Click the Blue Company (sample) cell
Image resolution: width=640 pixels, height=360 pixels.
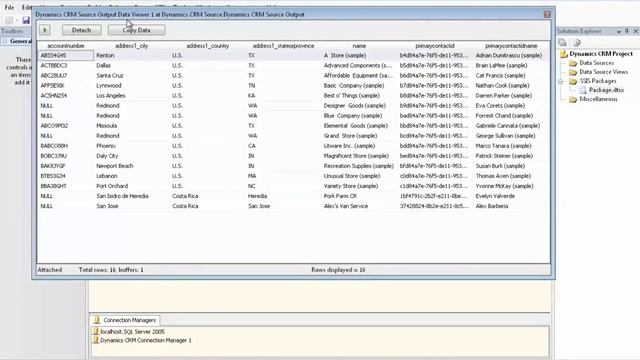(x=359, y=116)
